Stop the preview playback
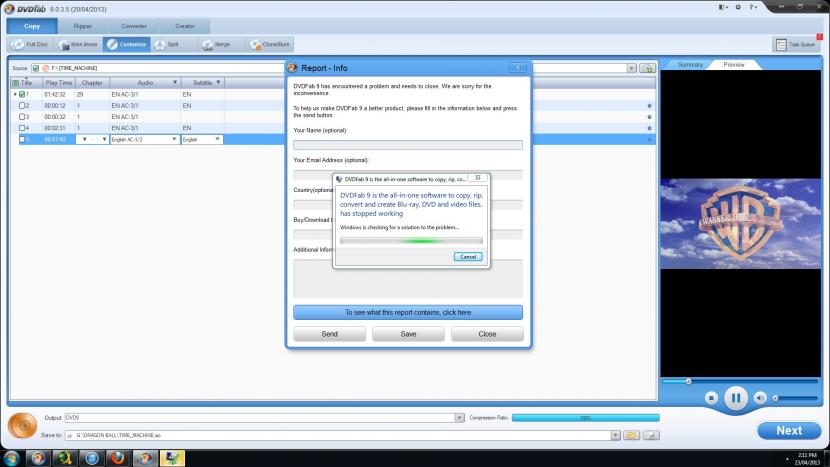 [711, 398]
